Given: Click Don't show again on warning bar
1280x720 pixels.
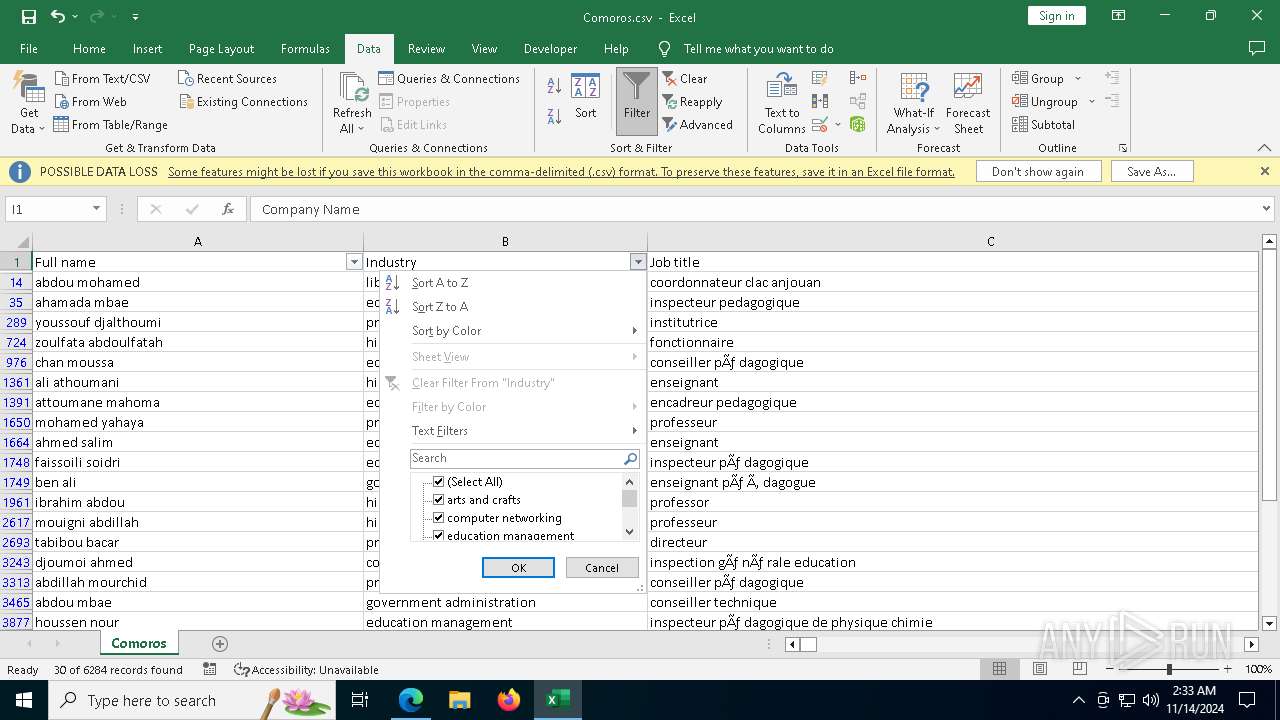Looking at the screenshot, I should (1038, 171).
